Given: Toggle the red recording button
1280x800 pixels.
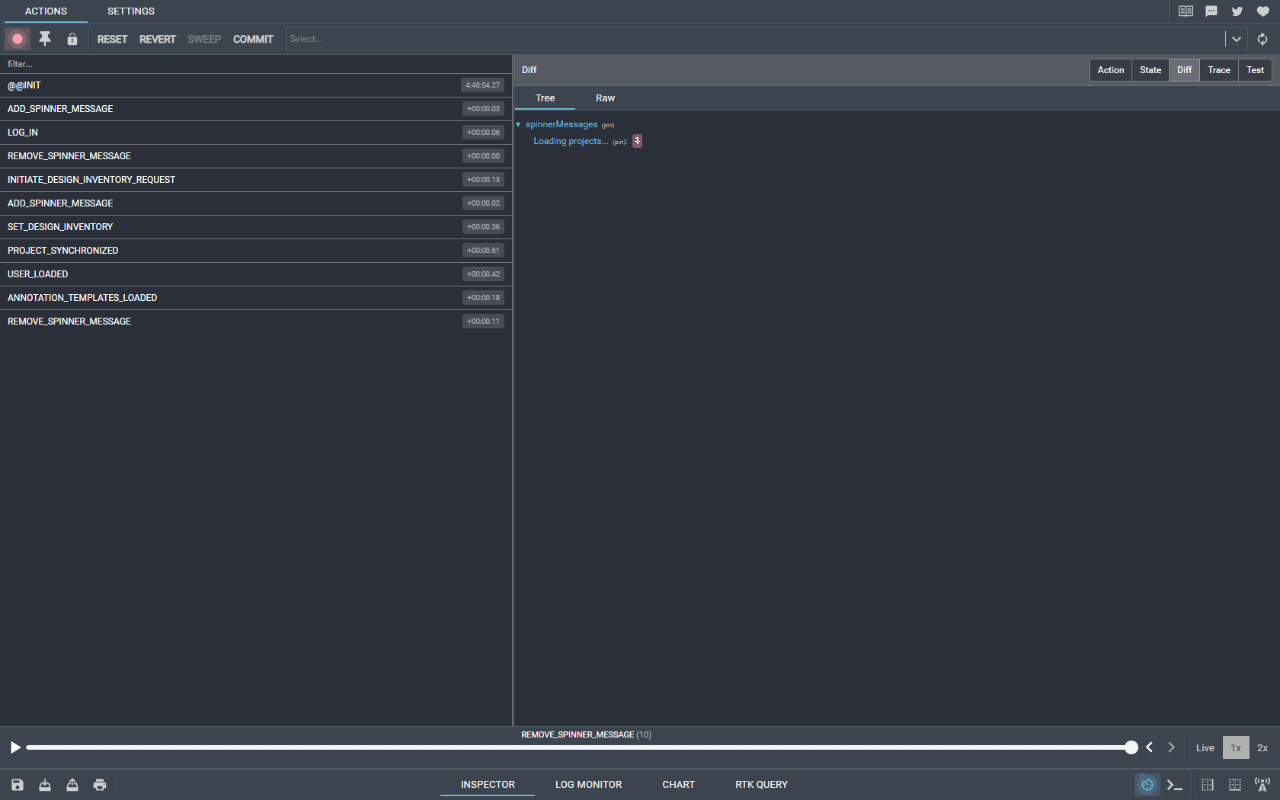Looking at the screenshot, I should tap(17, 39).
